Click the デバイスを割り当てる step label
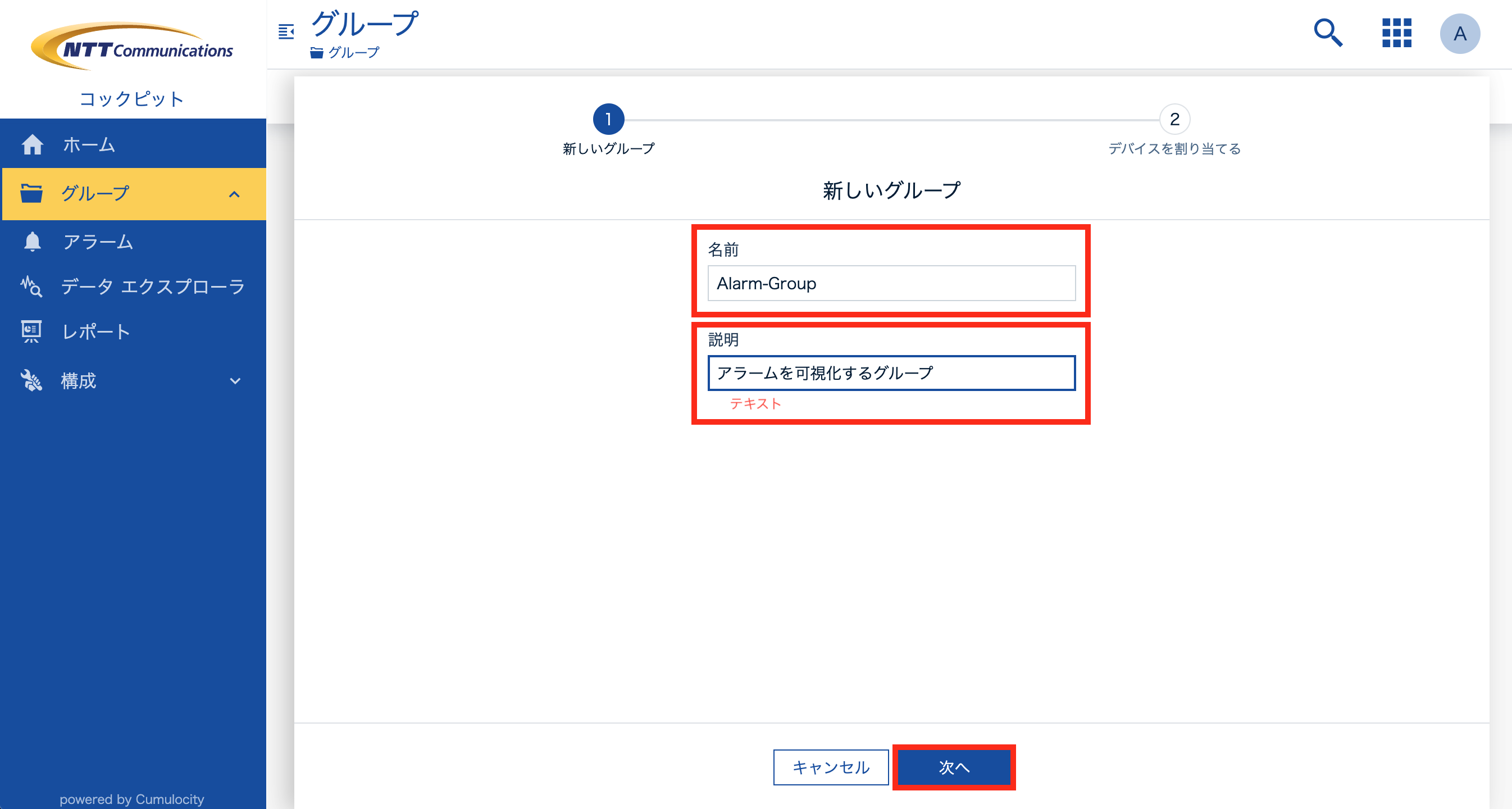This screenshot has height=809, width=1512. pos(1174,148)
